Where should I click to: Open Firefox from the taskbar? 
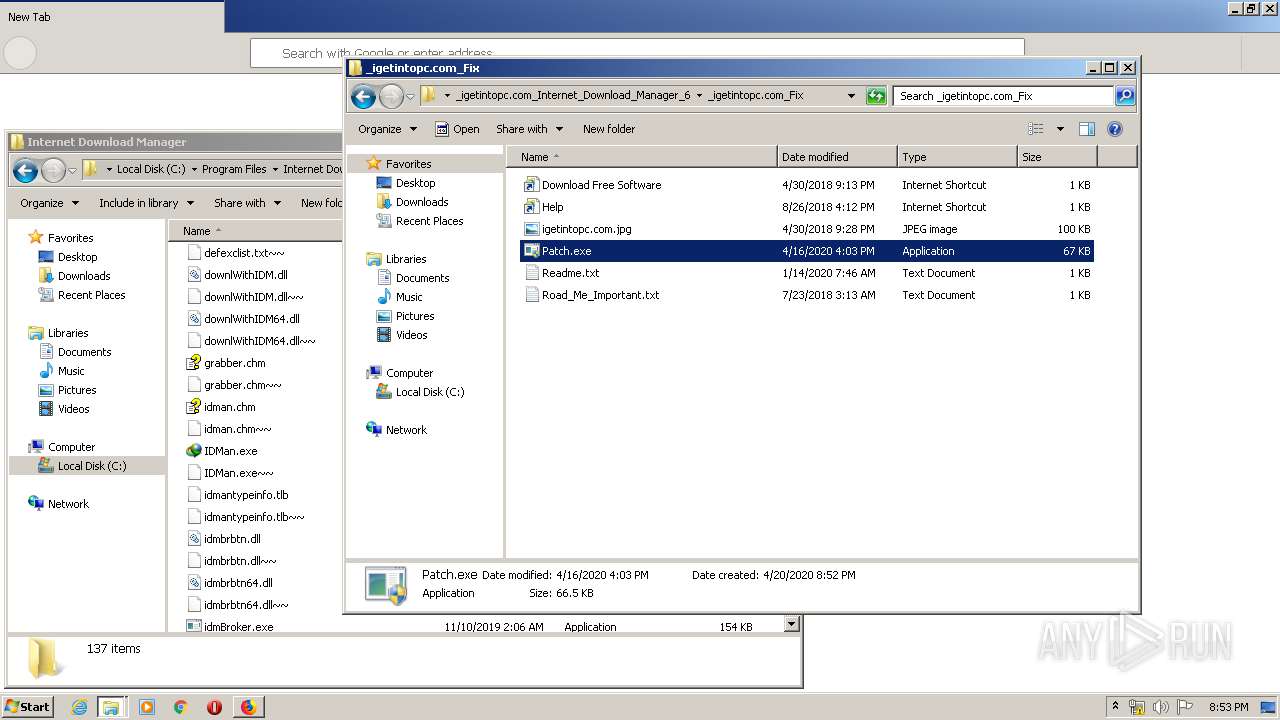[248, 707]
